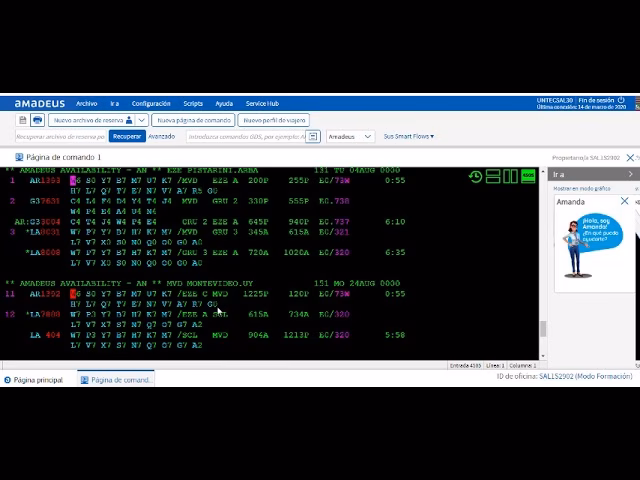Click Nuevo perfil de viajero button

(274, 120)
